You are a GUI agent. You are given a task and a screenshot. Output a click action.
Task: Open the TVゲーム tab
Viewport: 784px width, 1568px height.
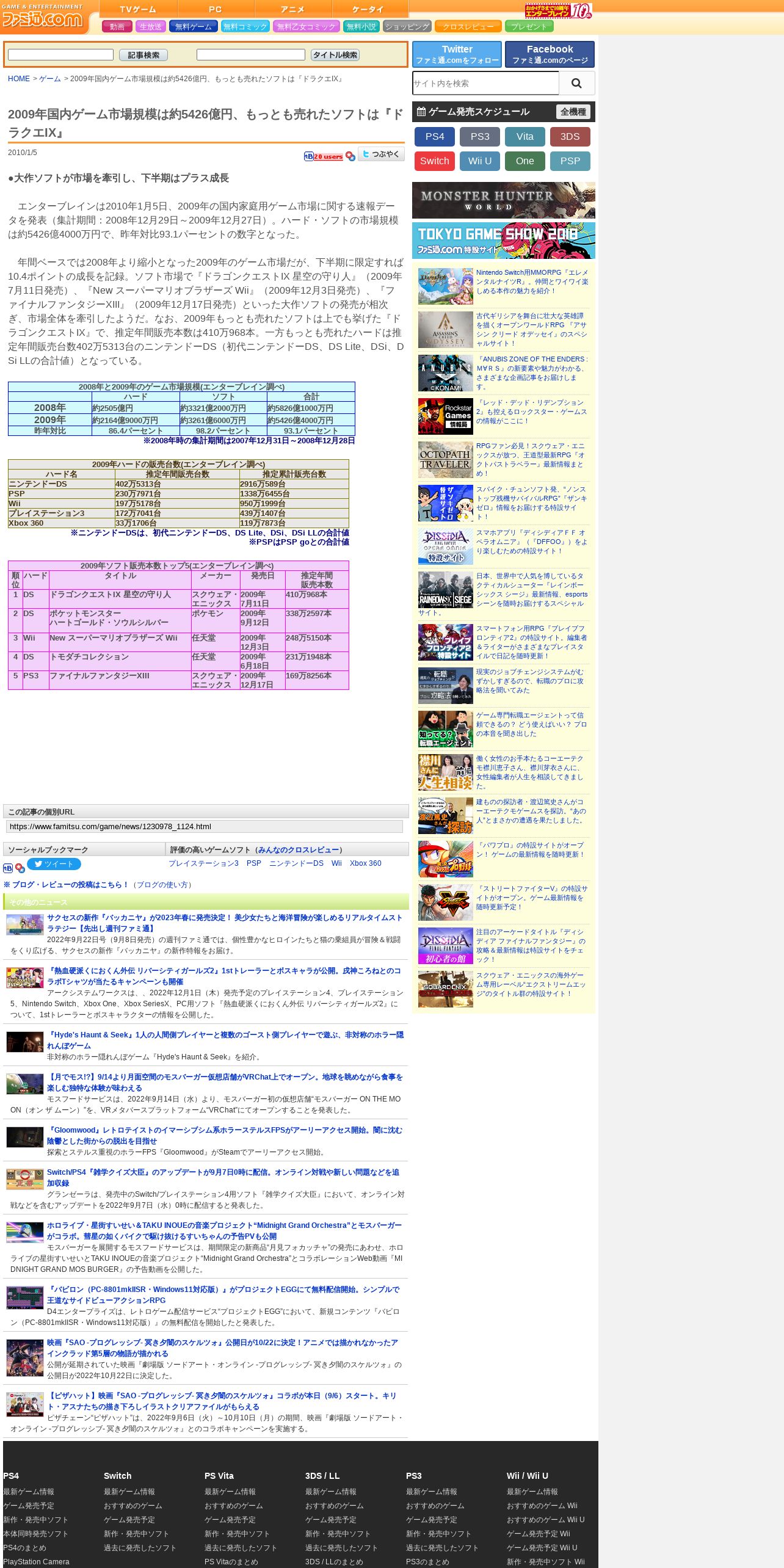click(138, 9)
